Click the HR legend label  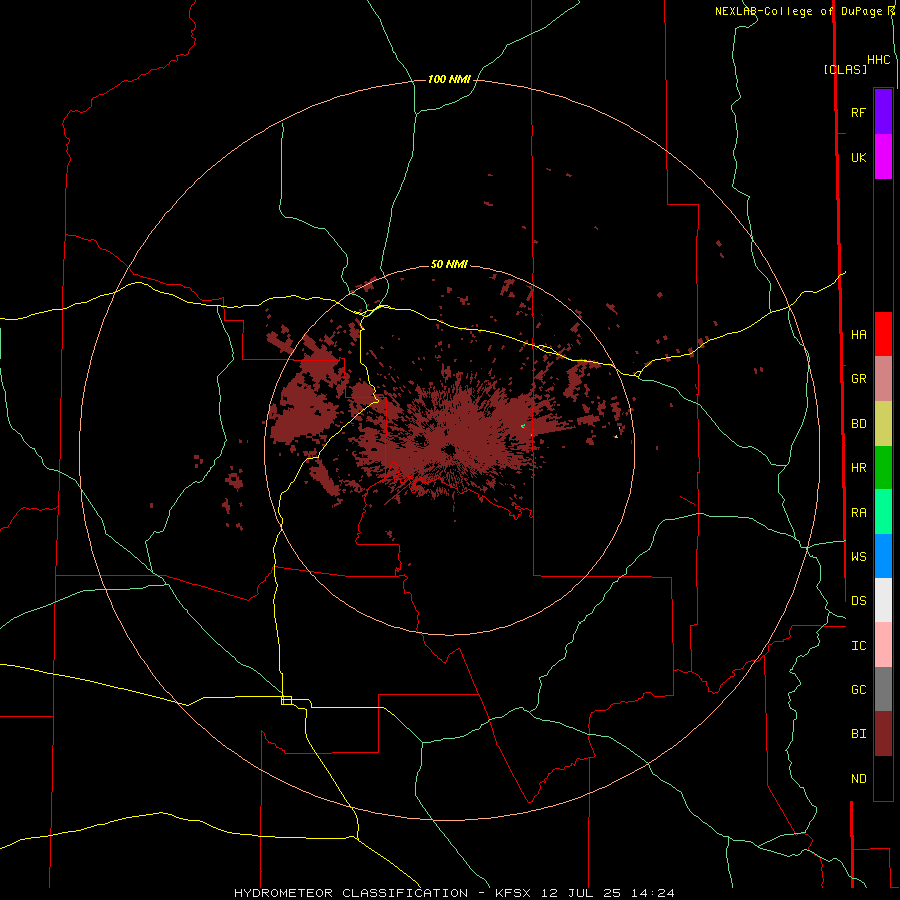coord(858,468)
